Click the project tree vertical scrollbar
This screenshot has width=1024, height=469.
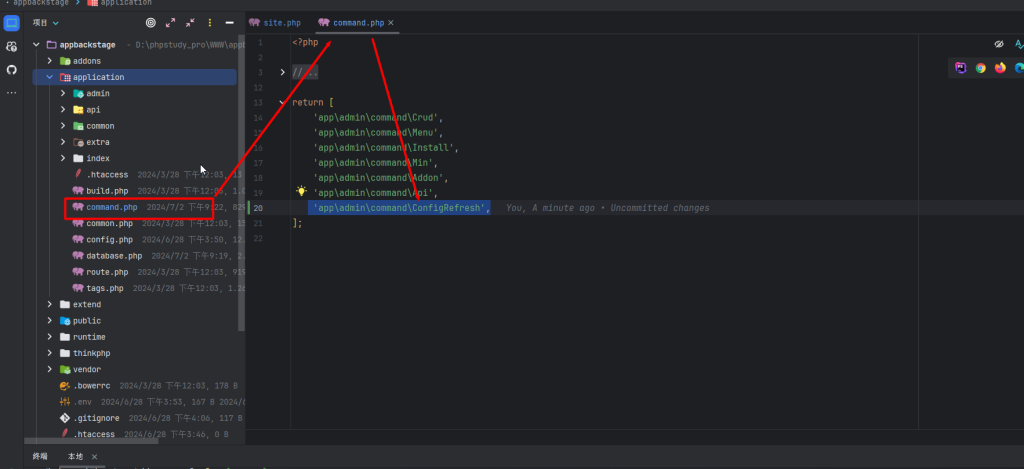(x=240, y=200)
